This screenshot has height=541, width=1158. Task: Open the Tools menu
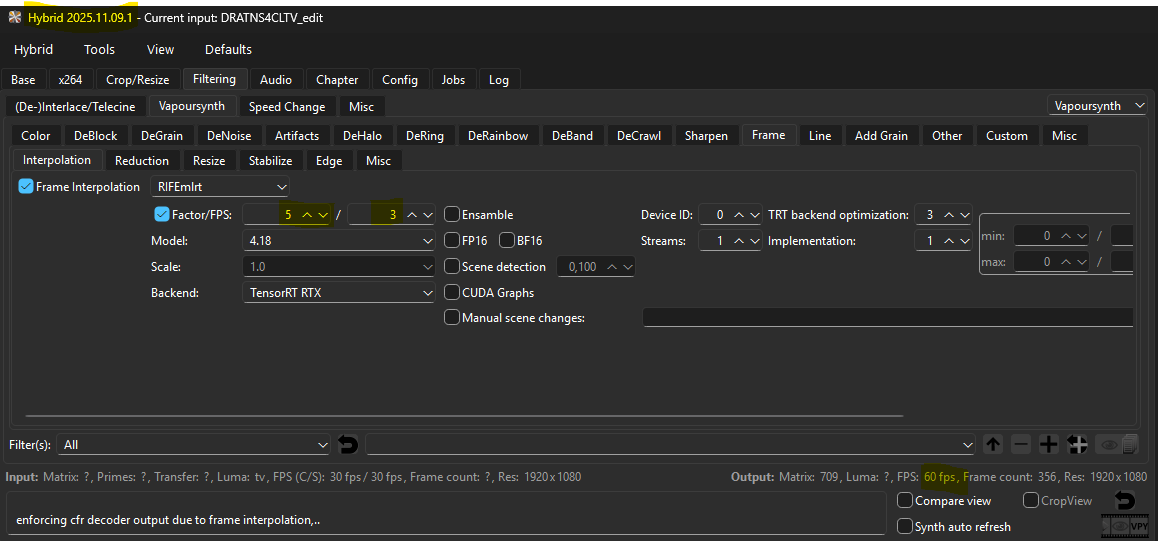point(99,49)
